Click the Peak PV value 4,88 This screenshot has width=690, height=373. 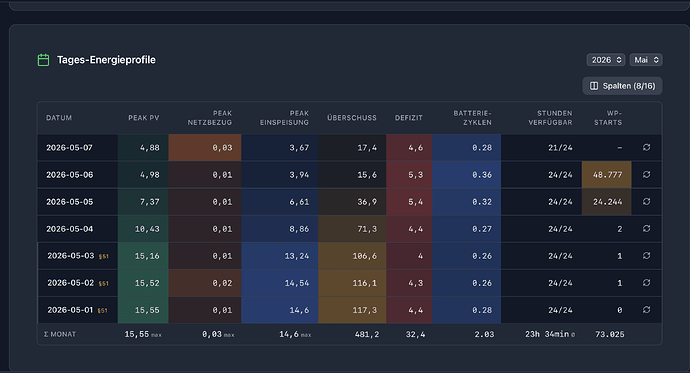150,148
